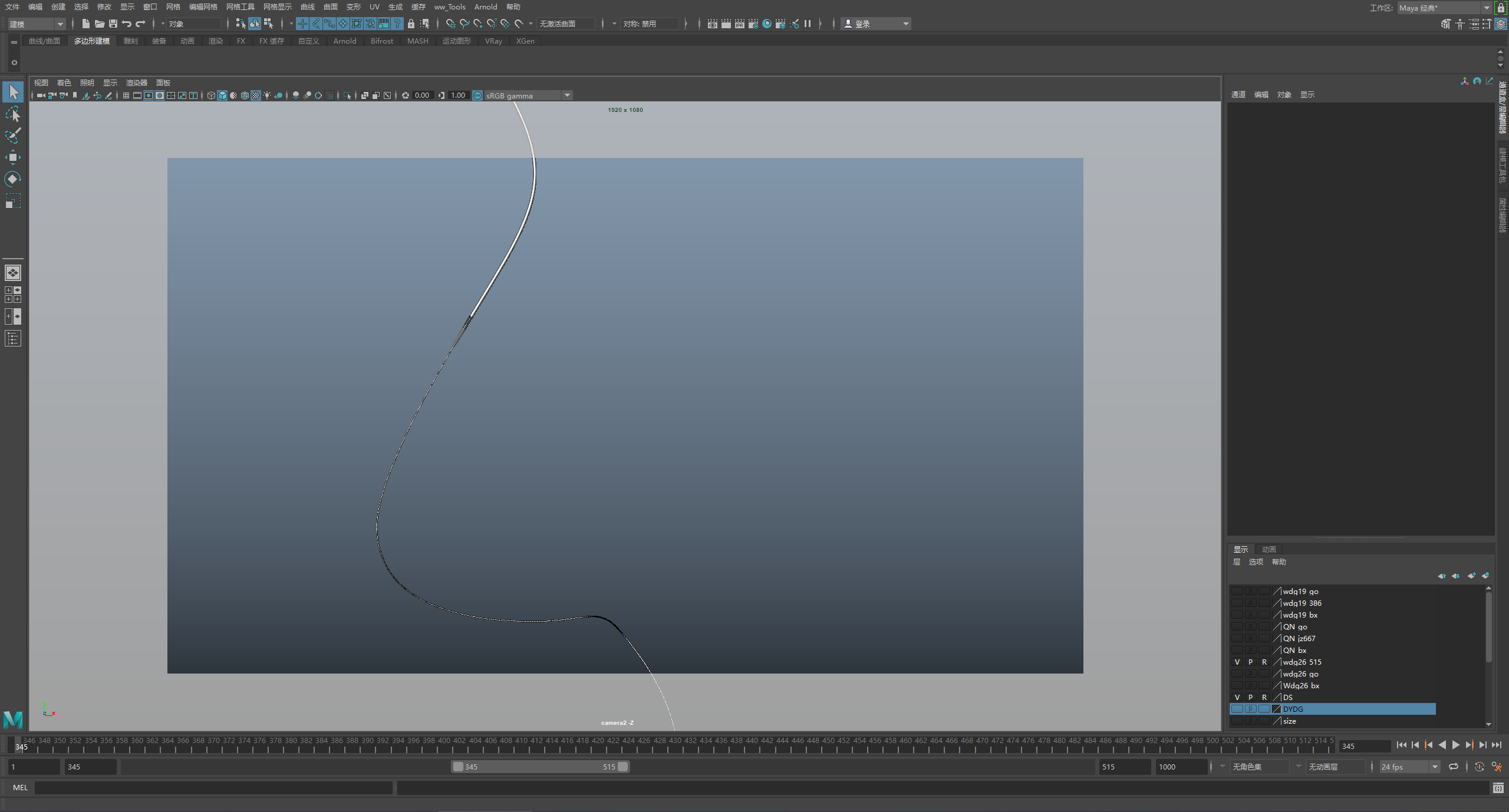Open the Render View clapboard eye icon
1509x812 pixels.
coord(713,24)
